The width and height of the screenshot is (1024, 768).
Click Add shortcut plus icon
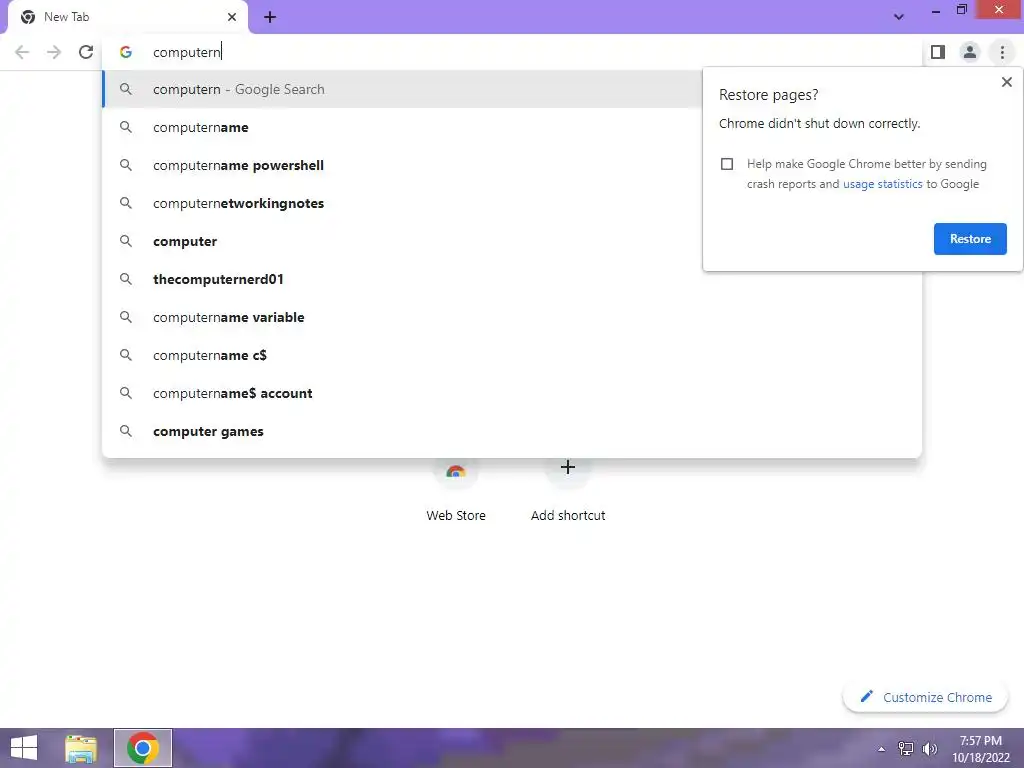[x=568, y=468]
